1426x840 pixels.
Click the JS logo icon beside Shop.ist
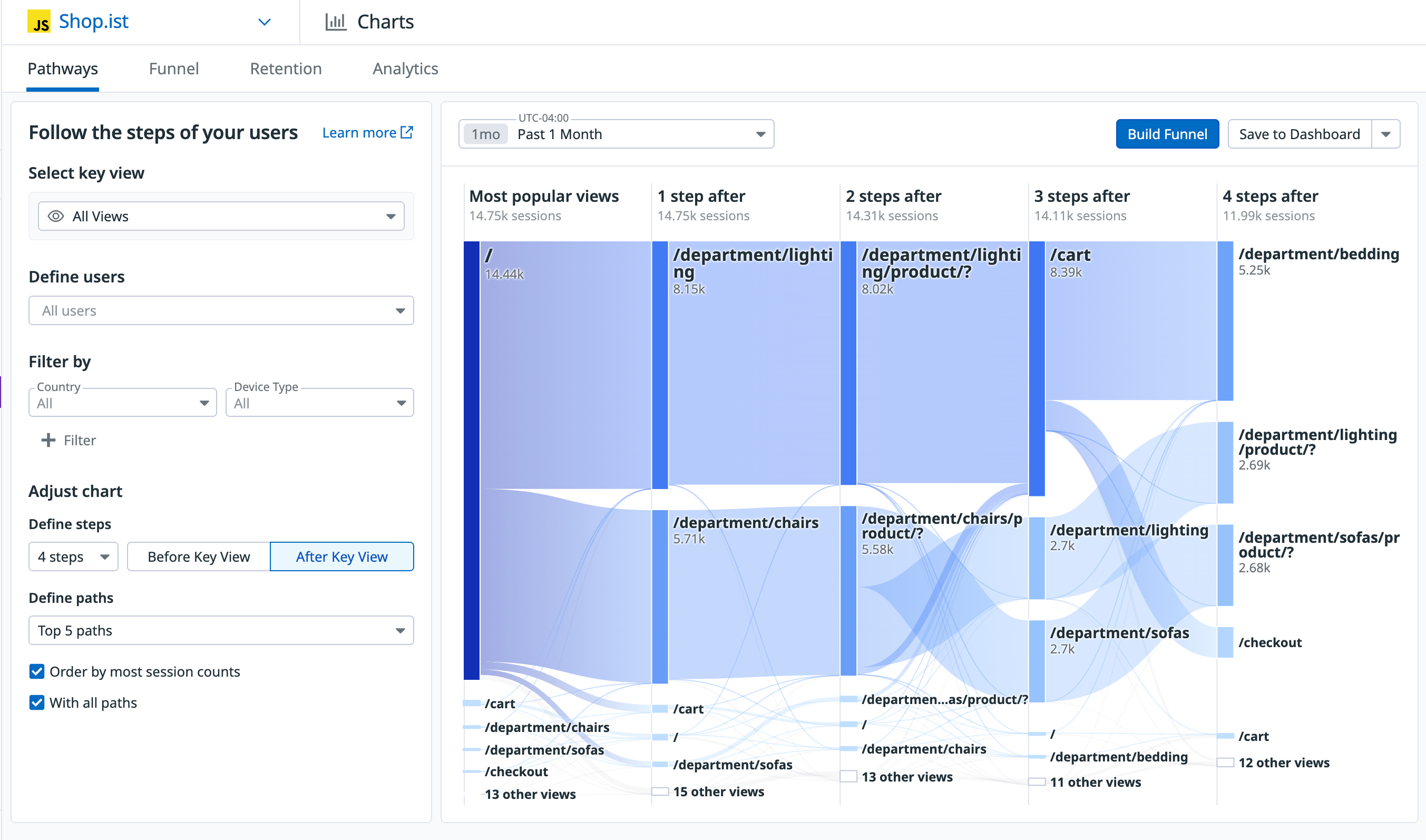point(38,22)
